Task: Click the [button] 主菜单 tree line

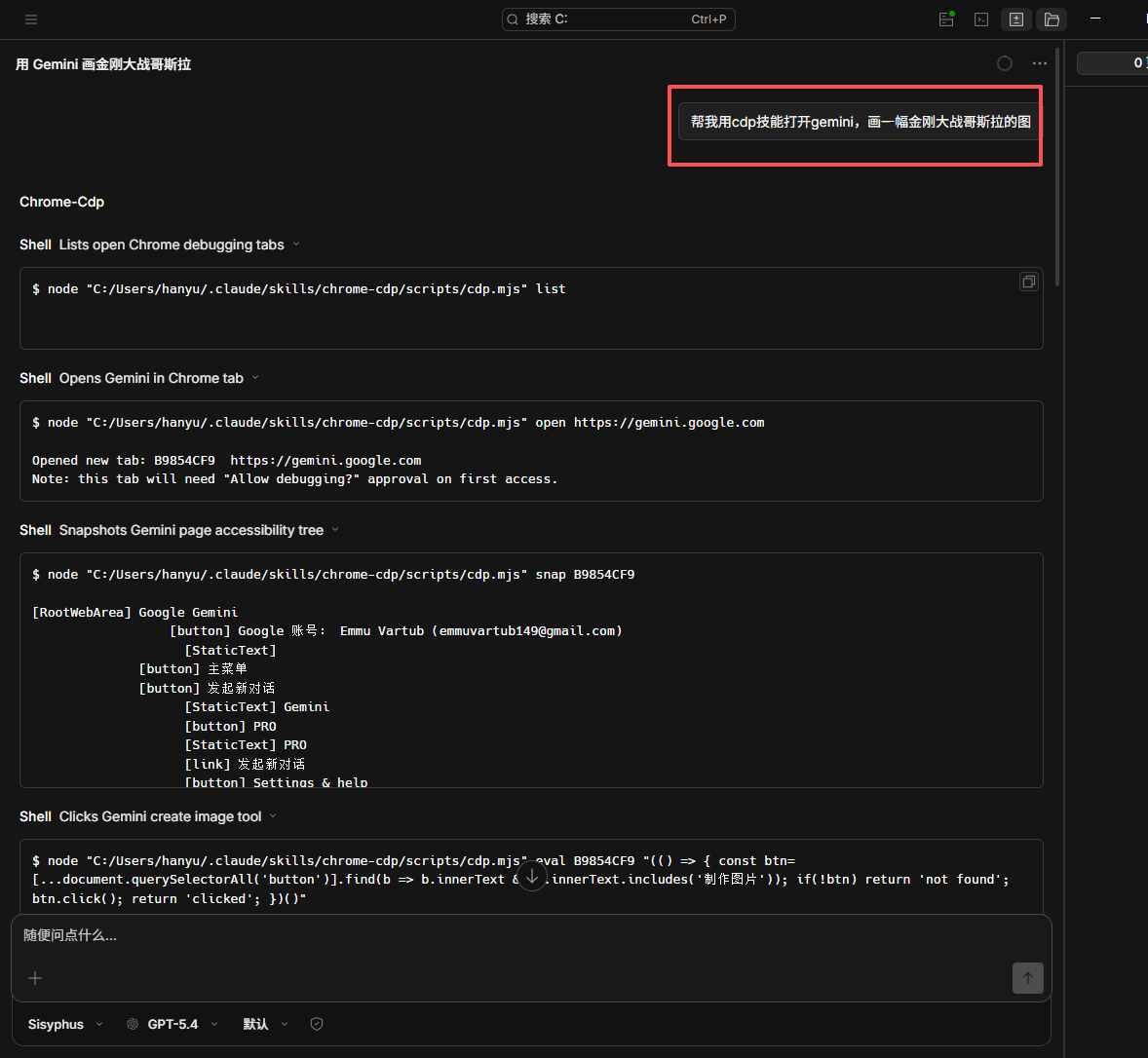Action: [193, 668]
